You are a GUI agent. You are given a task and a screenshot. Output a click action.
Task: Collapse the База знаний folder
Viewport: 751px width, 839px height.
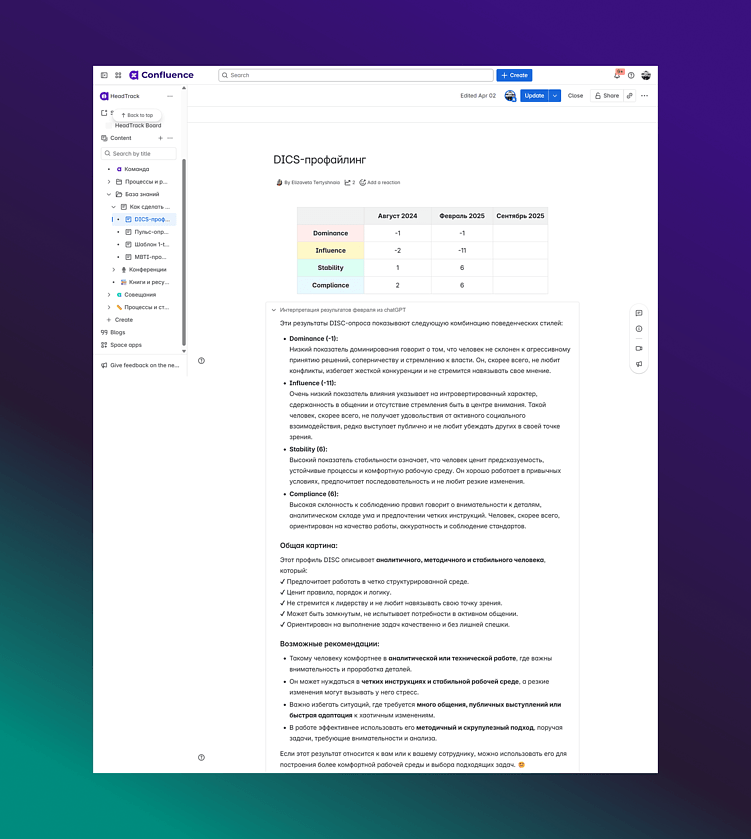(109, 194)
